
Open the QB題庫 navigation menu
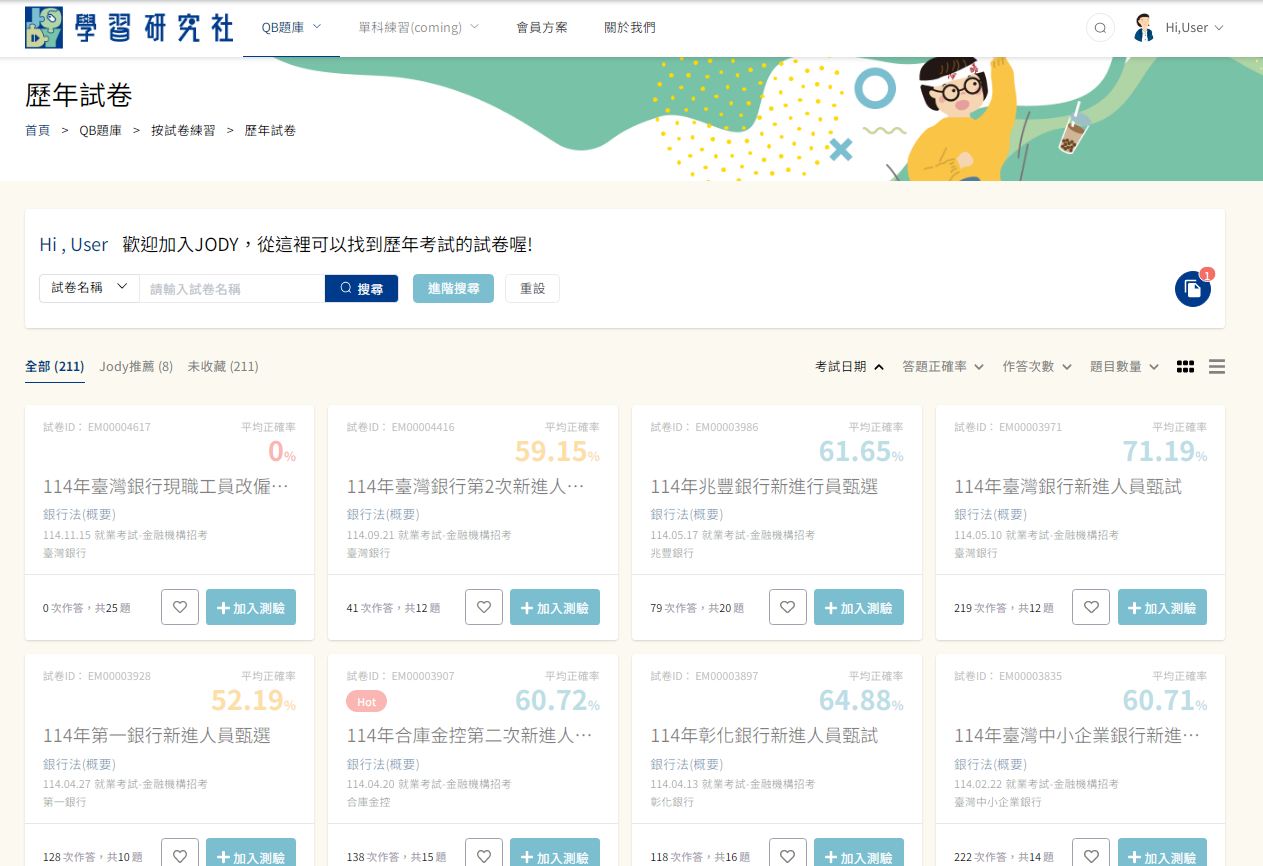(291, 28)
